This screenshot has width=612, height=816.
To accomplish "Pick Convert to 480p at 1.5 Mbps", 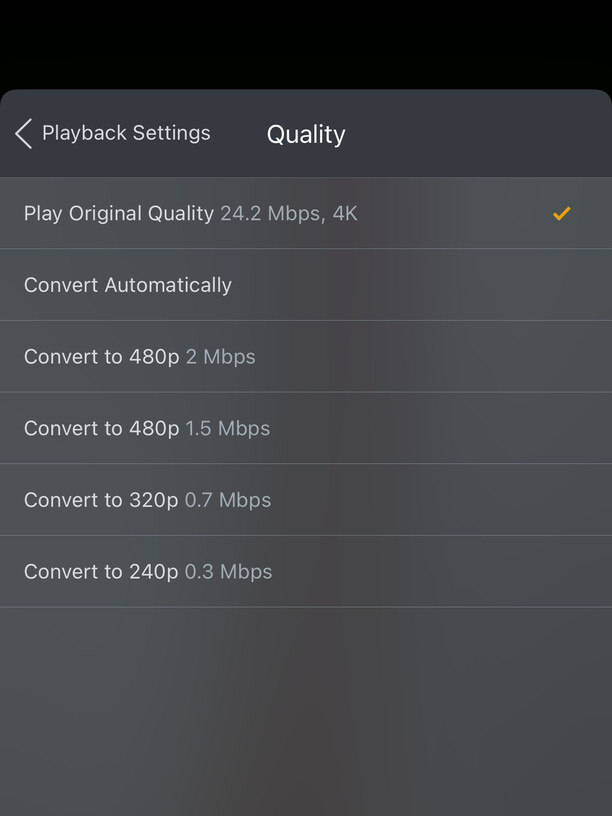I will 147,428.
